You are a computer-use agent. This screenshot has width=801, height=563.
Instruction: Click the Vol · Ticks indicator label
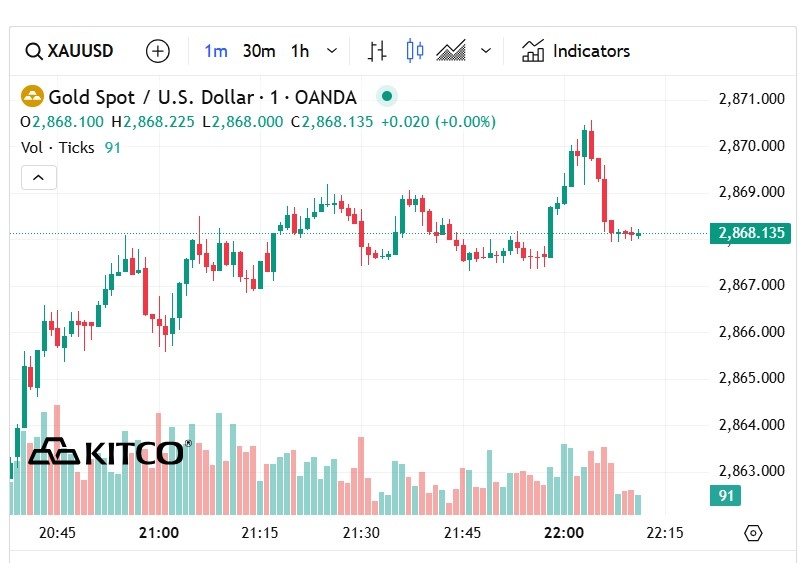pyautogui.click(x=58, y=148)
